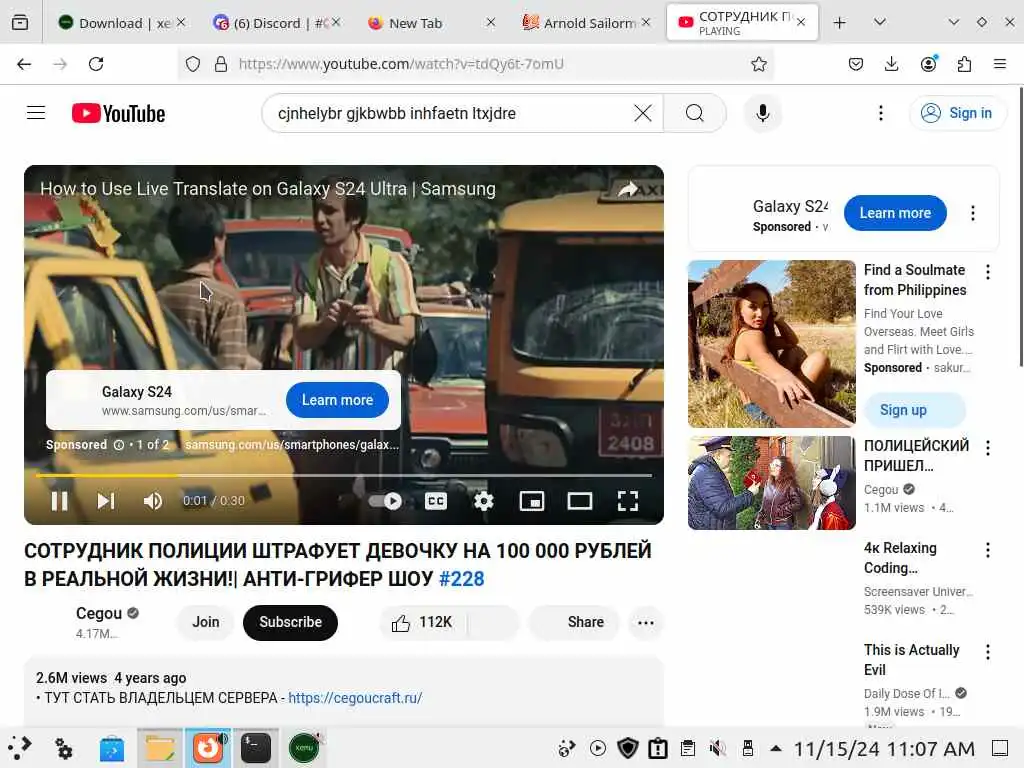Enter fullscreen mode in player
This screenshot has height=768, width=1024.
coord(628,501)
